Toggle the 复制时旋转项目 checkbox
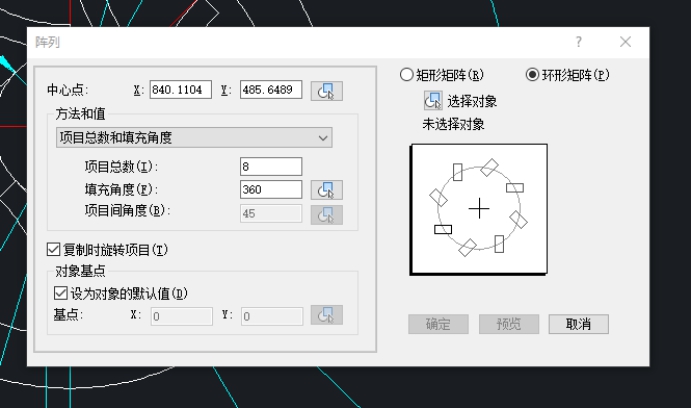Image resolution: width=692 pixels, height=408 pixels. 55,248
